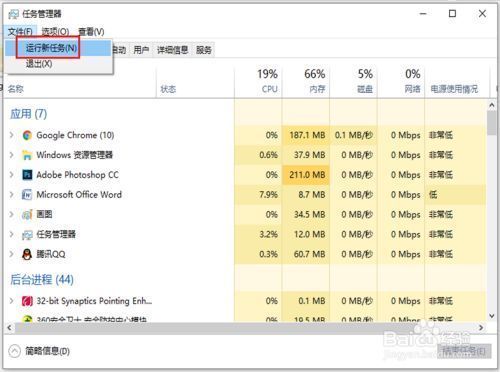Click the 腾讯QQ penguin icon
This screenshot has width=500, height=372.
pyautogui.click(x=27, y=254)
